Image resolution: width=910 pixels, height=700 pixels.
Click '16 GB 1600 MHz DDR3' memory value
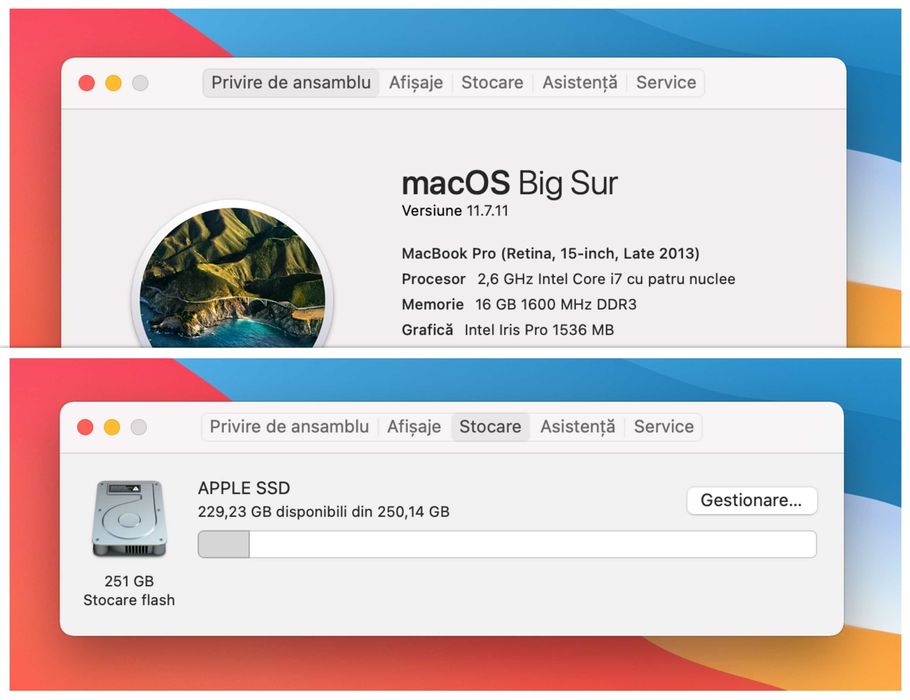click(x=555, y=305)
